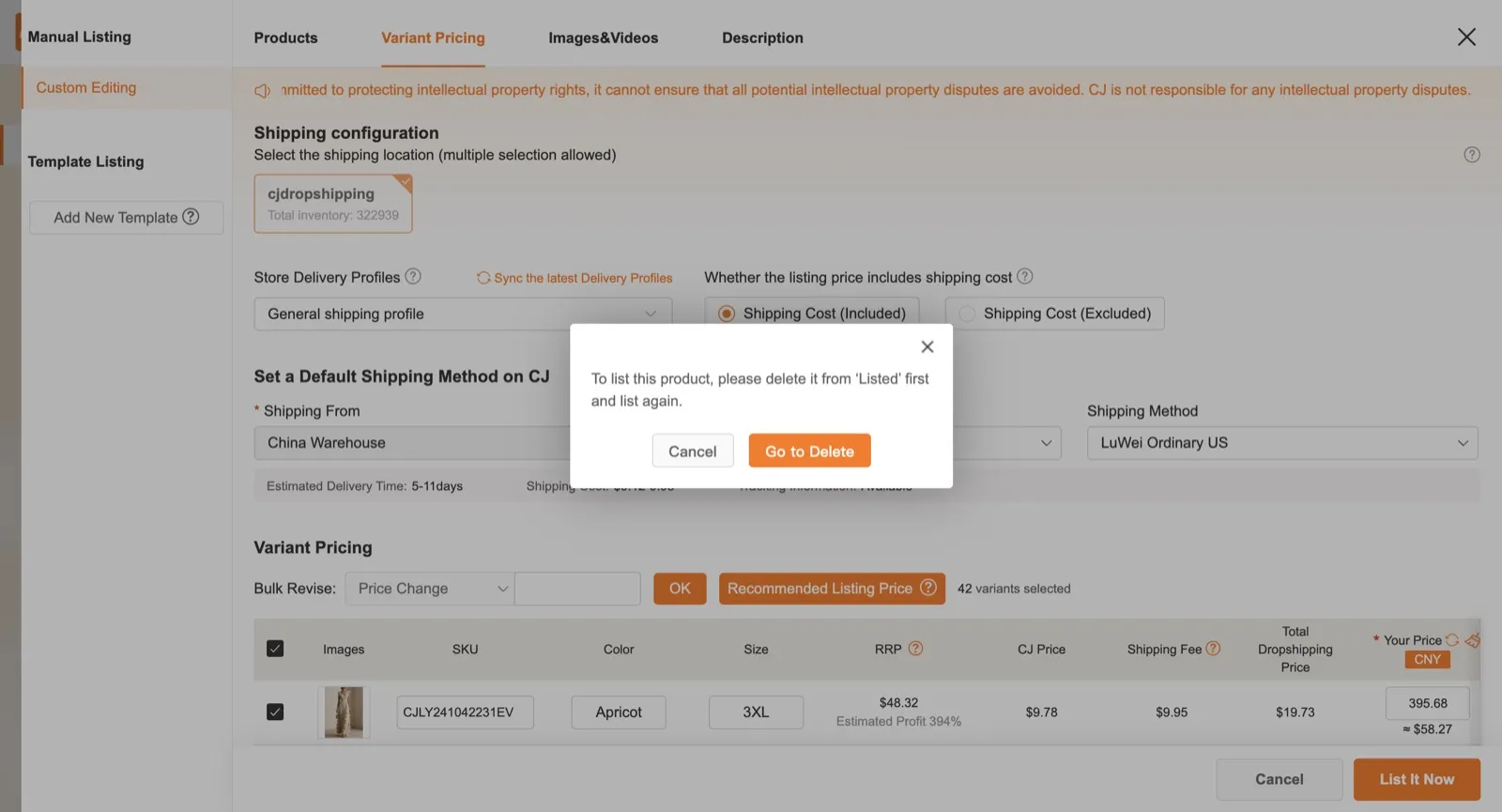The image size is (1502, 812).
Task: Open the help icon beside Add New Template
Action: coord(191,216)
